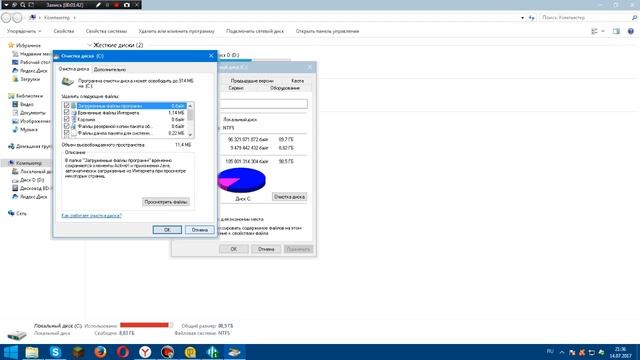Click Свойства системы in toolbar
Screen dimensions: 640x360
[106, 31]
